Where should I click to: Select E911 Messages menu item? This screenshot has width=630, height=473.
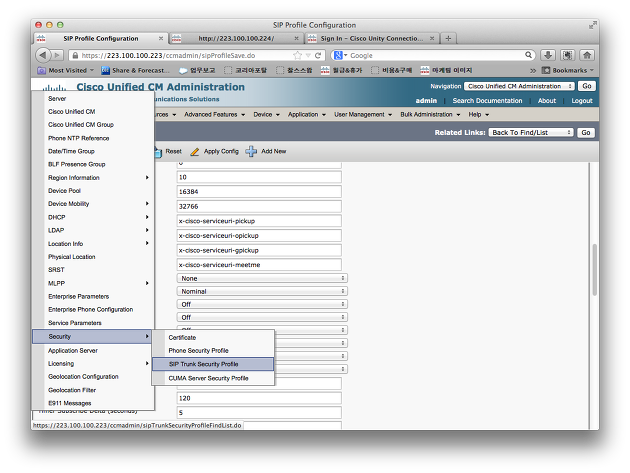(x=93, y=403)
